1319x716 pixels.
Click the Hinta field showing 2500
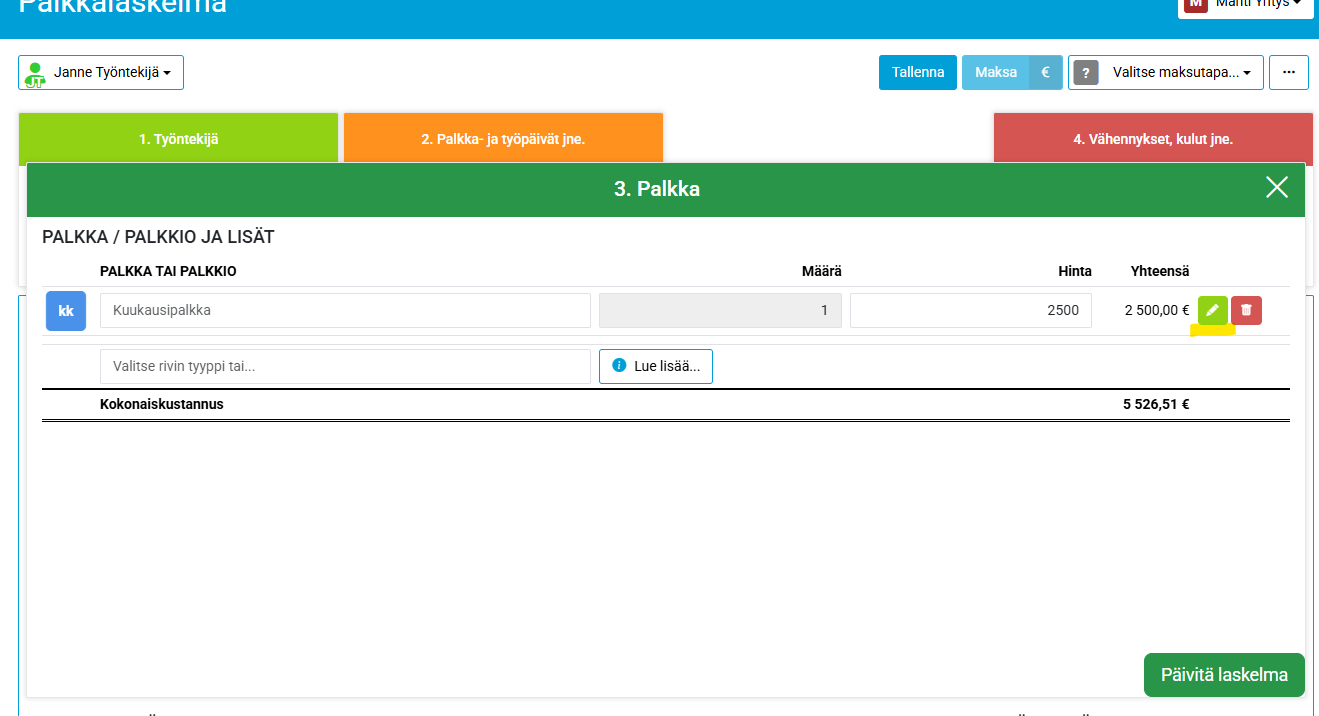(x=970, y=310)
